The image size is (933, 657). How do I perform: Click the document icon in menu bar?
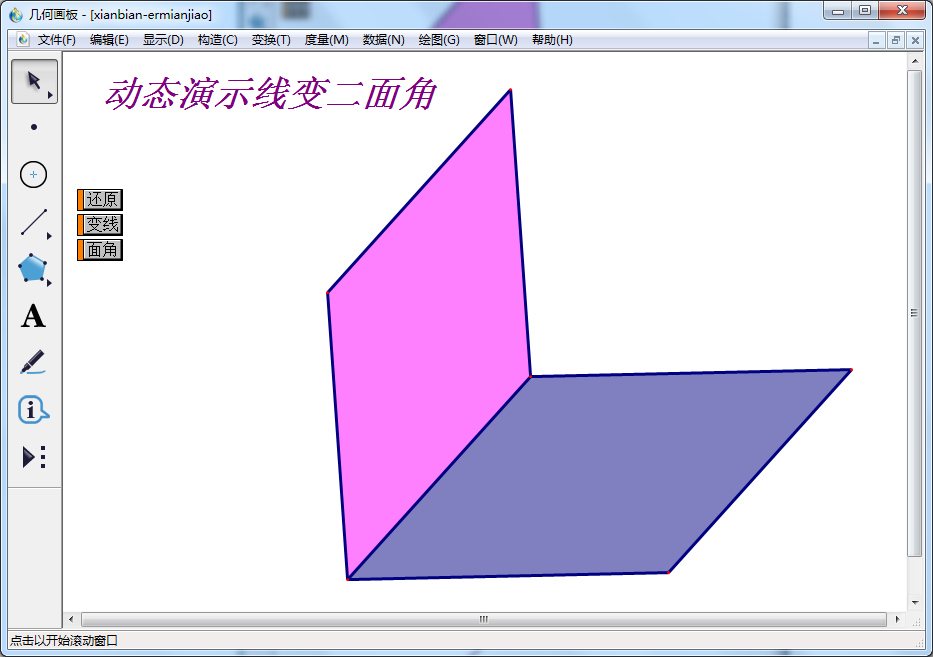pos(23,40)
